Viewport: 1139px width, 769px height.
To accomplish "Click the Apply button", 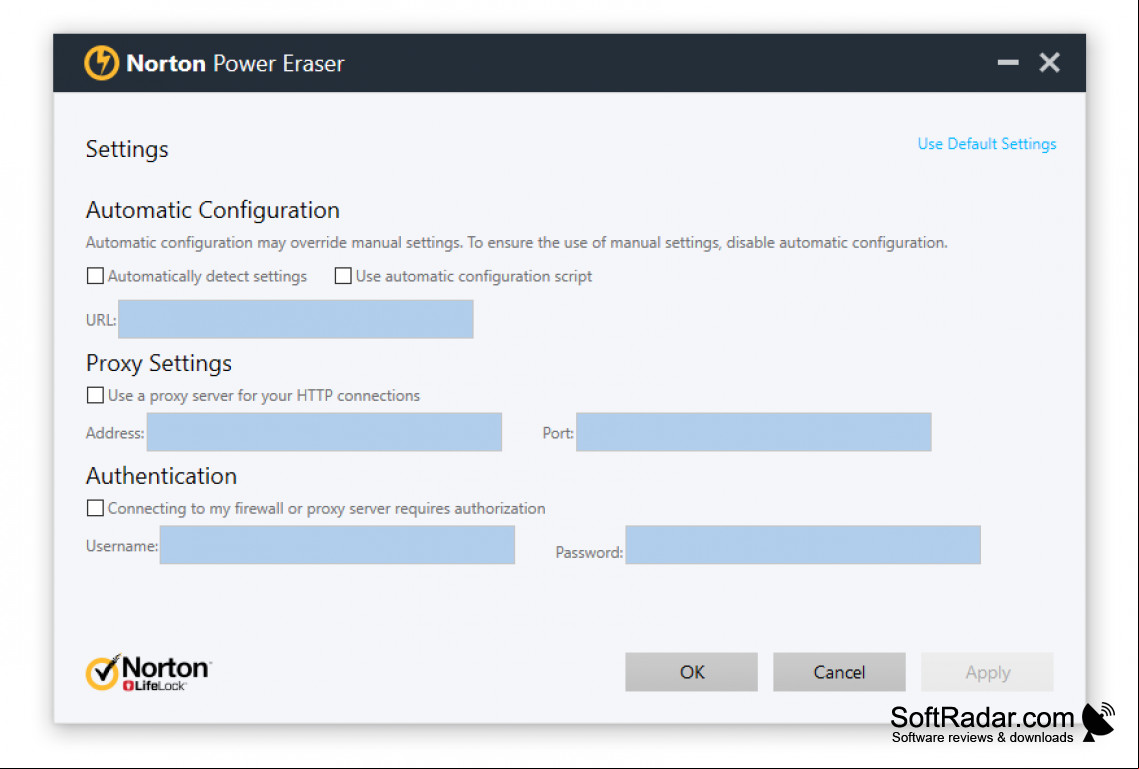I will (x=987, y=672).
